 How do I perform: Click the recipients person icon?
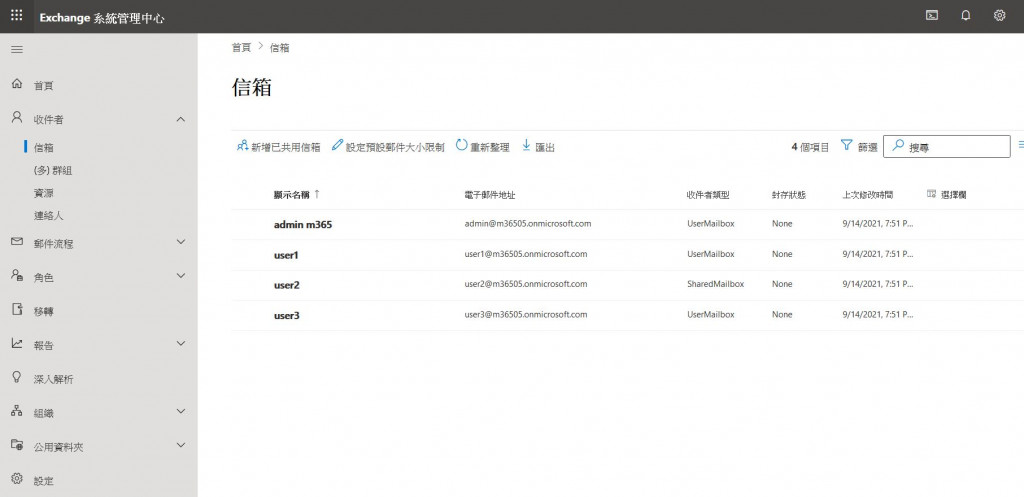[17, 118]
